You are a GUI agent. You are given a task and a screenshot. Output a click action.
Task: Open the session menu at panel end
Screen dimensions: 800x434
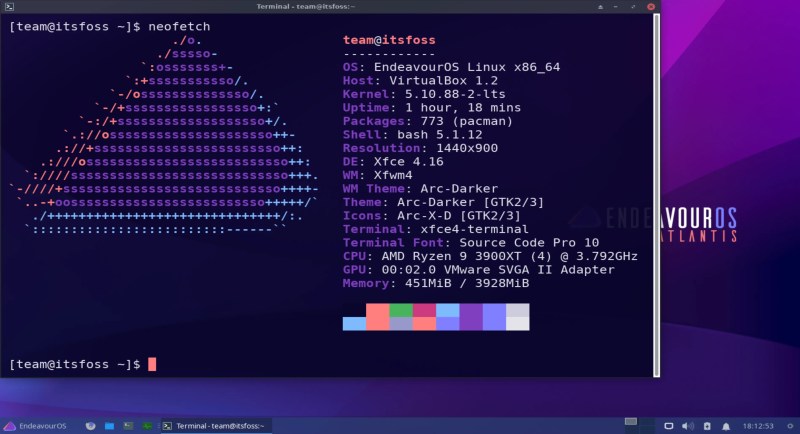[790, 425]
